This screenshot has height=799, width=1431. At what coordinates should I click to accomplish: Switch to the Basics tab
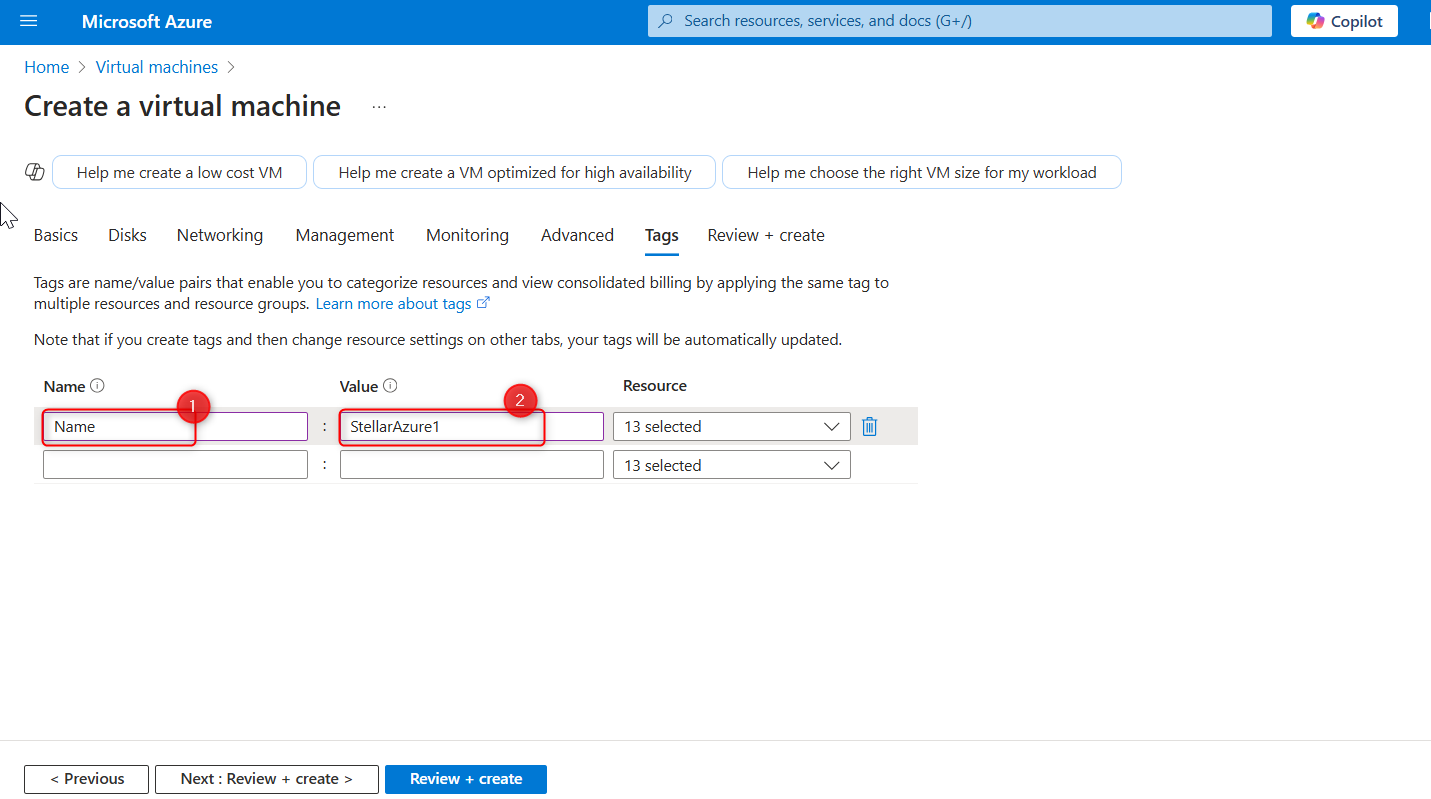click(x=56, y=235)
